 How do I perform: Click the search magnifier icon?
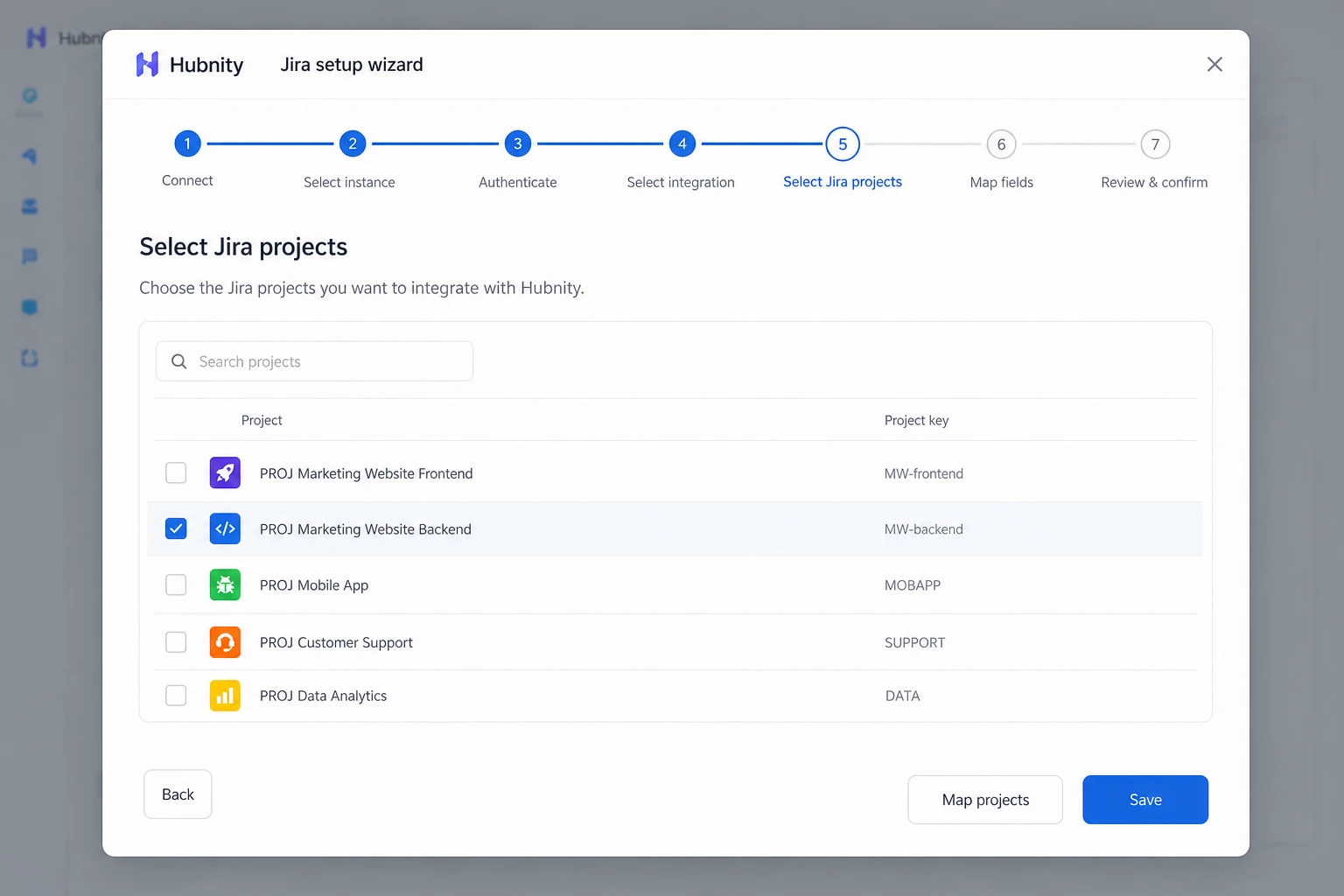(178, 361)
